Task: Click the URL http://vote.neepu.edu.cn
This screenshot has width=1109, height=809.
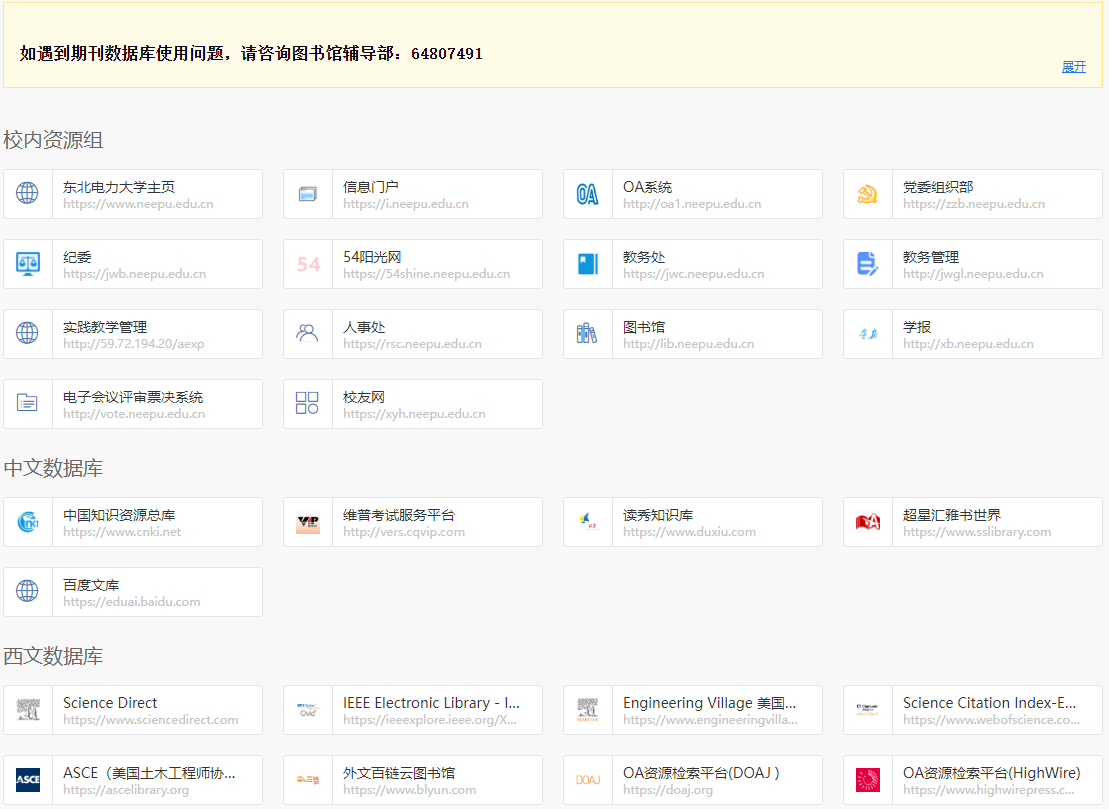Action: coord(134,414)
